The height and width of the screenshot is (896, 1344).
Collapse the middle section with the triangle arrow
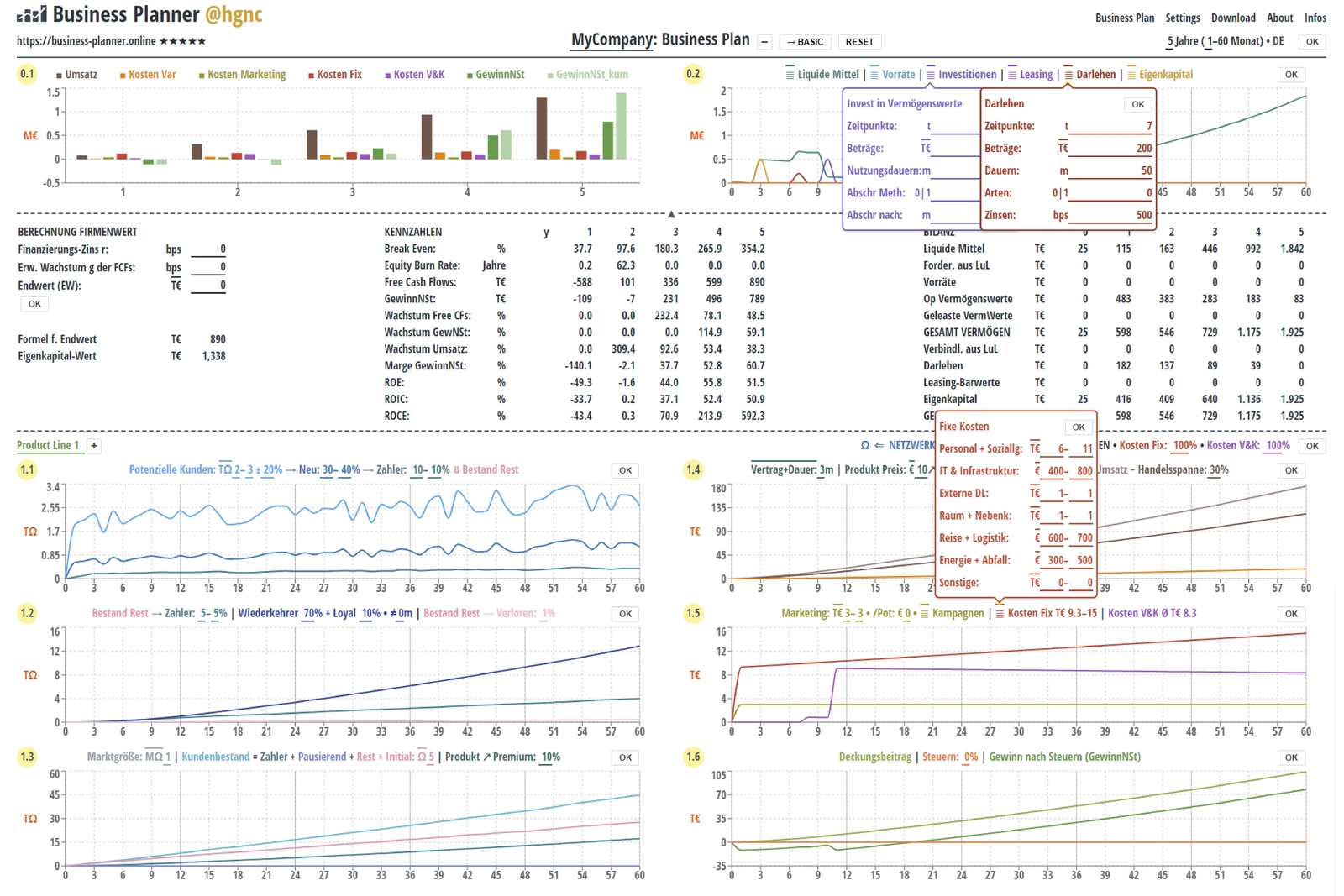pyautogui.click(x=672, y=212)
